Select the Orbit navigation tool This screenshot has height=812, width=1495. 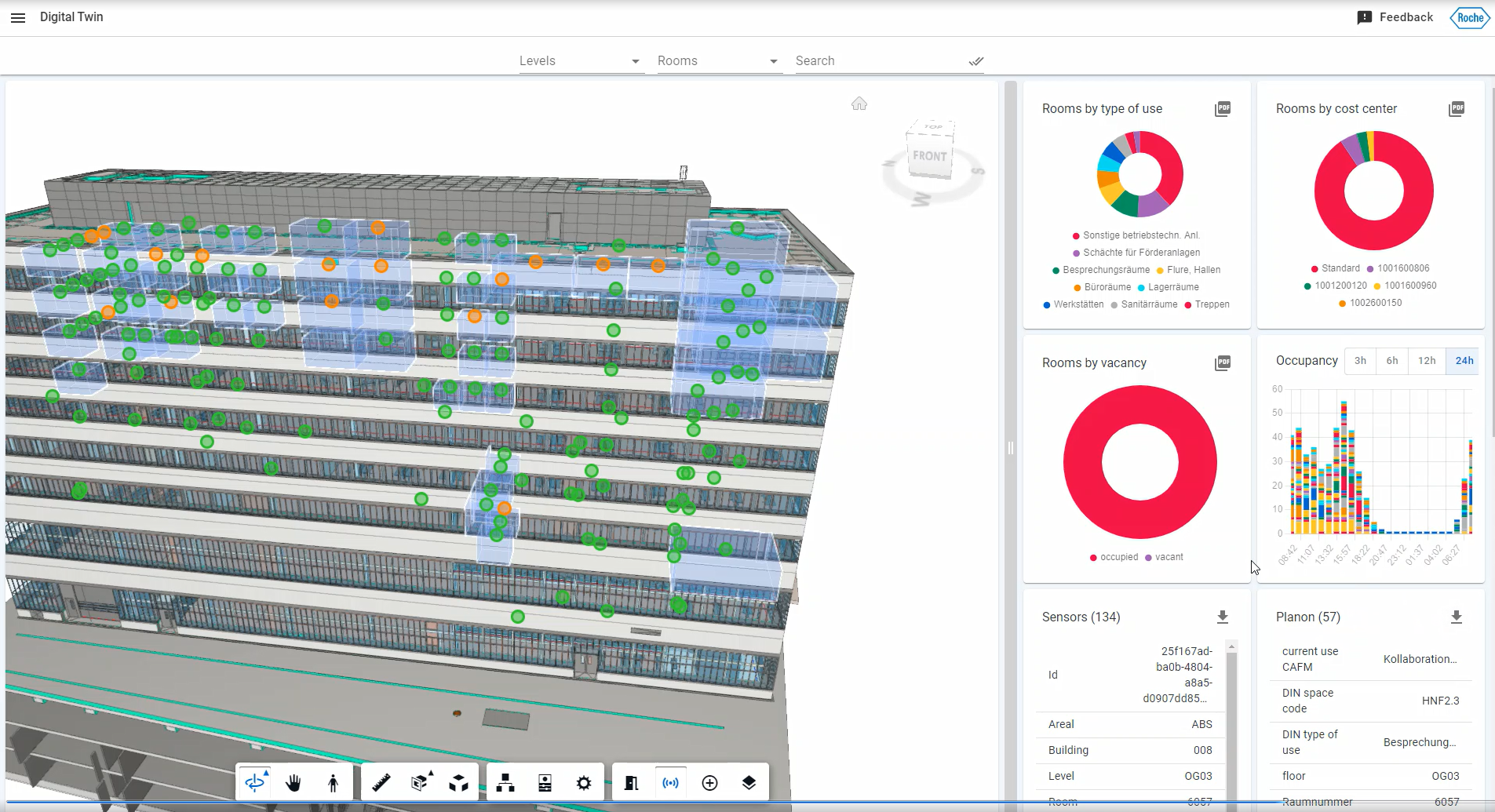[x=255, y=782]
